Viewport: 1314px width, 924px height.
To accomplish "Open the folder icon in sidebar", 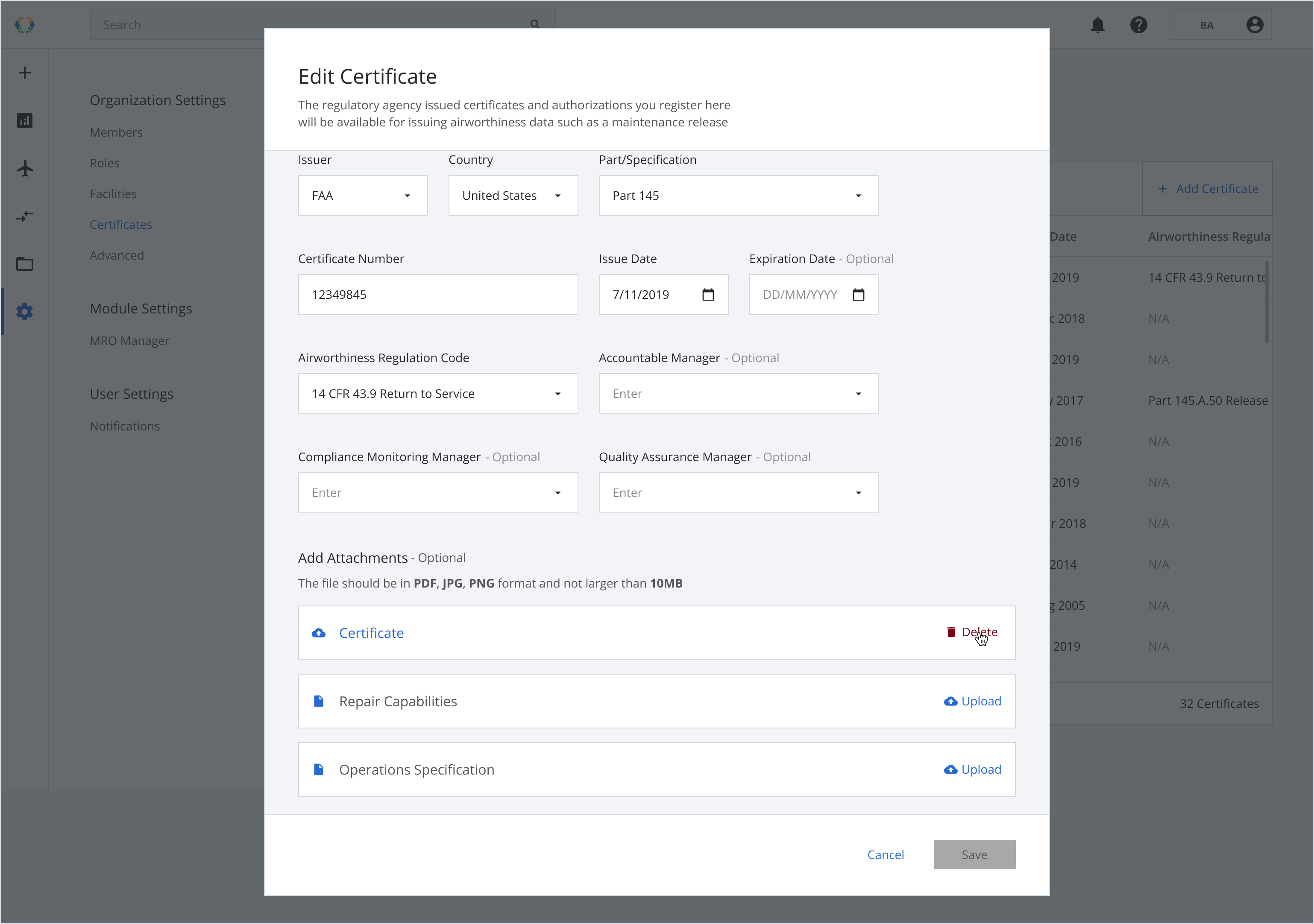I will (x=25, y=264).
